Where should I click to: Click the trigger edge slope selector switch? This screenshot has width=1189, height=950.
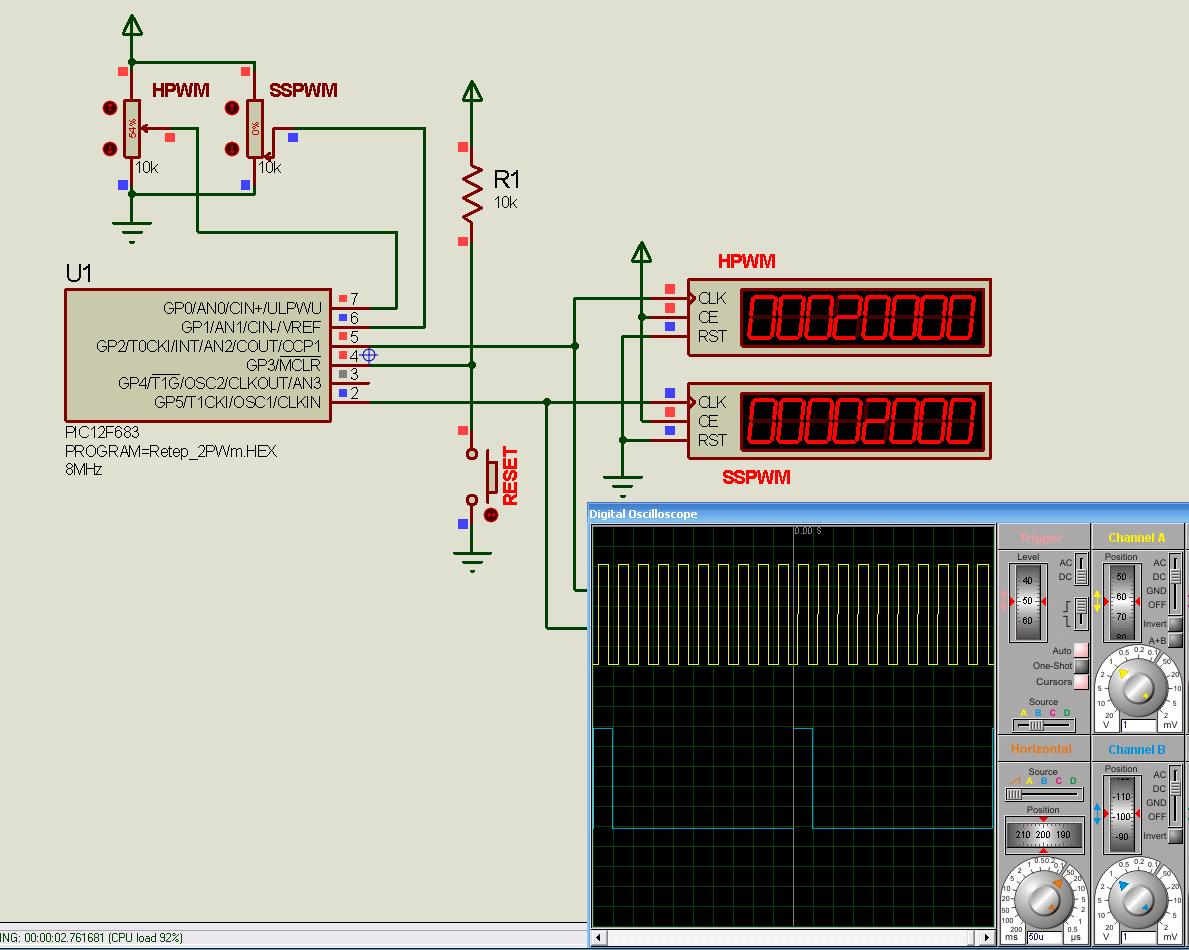(x=1081, y=605)
